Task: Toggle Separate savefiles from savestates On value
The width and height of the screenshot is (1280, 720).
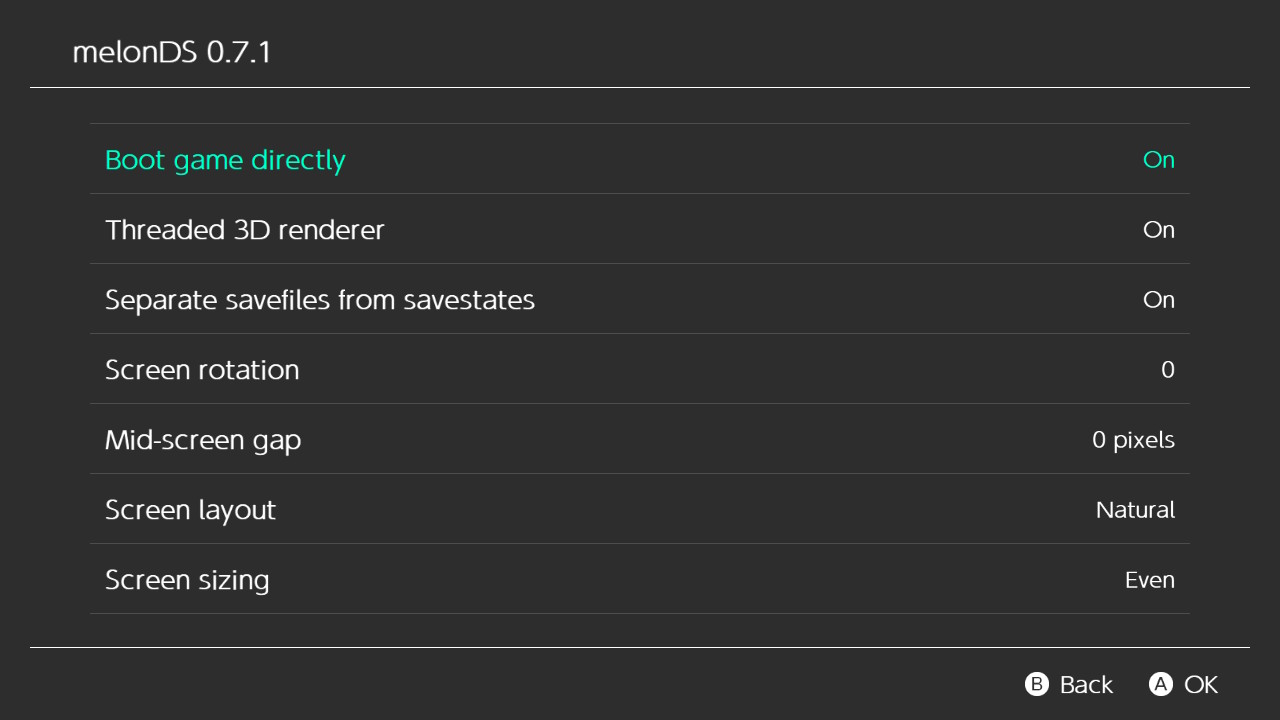Action: [x=1158, y=300]
